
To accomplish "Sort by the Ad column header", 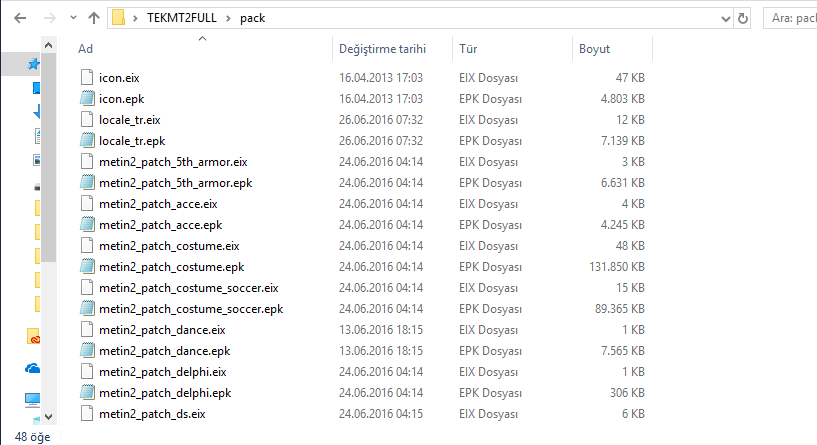I will 85,49.
